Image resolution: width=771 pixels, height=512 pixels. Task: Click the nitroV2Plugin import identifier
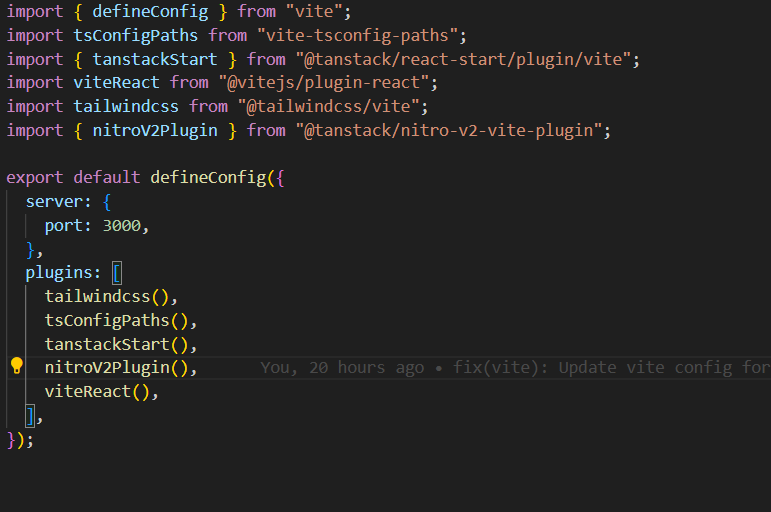point(155,131)
